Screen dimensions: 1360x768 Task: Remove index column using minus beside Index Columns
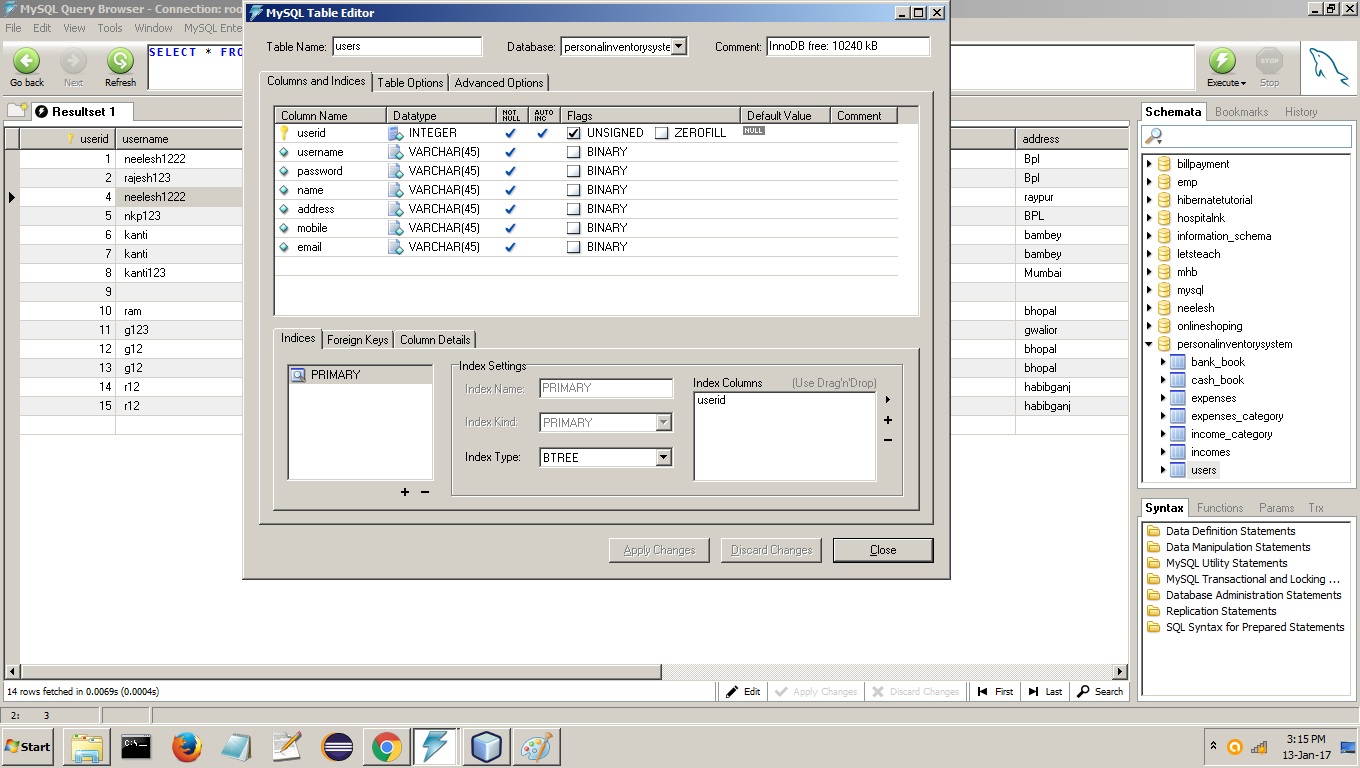(888, 440)
